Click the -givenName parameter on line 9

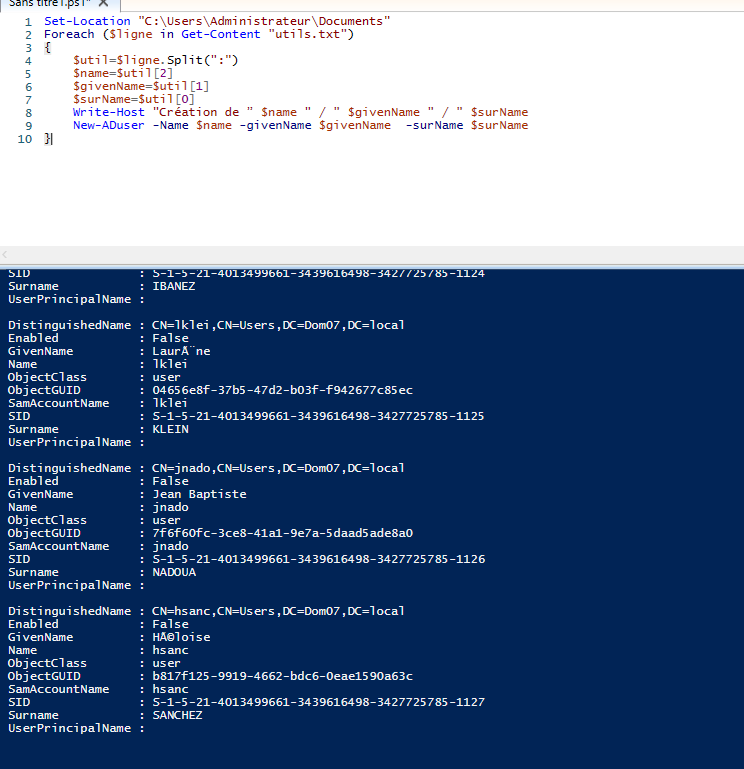(275, 126)
